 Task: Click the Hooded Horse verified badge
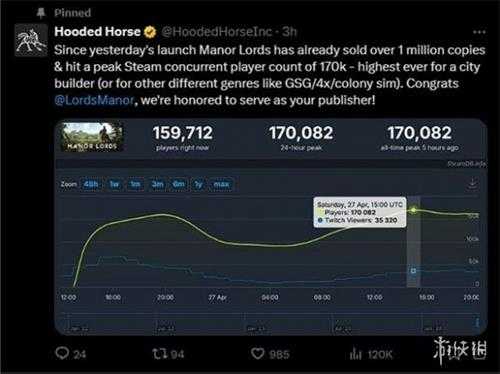[150, 32]
